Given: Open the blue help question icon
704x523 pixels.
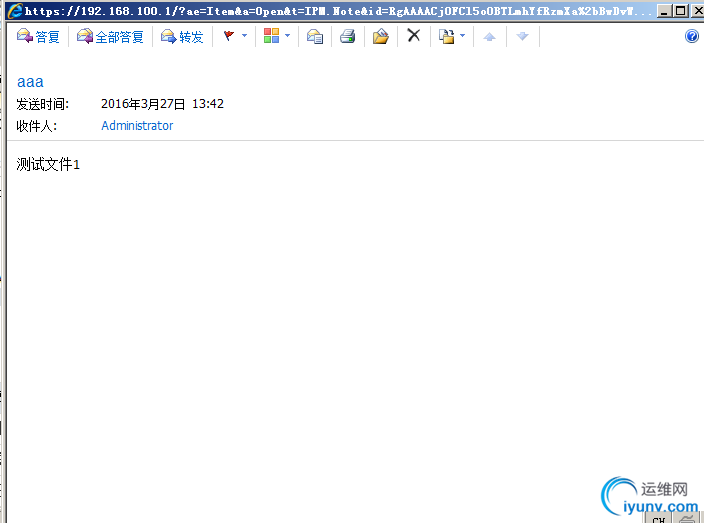Looking at the screenshot, I should click(692, 36).
